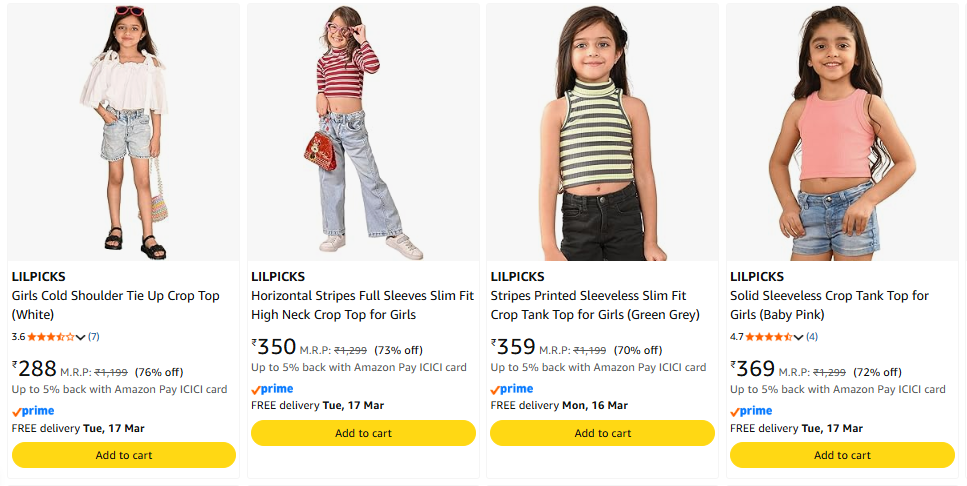
Task: Expand rating breakdown chevron for white crop top
Action: click(81, 337)
